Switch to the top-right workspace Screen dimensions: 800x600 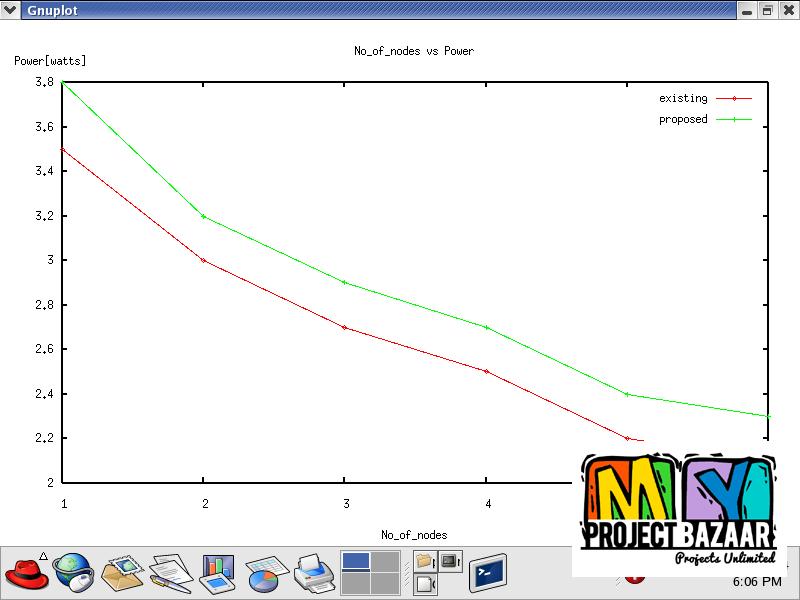[x=384, y=561]
